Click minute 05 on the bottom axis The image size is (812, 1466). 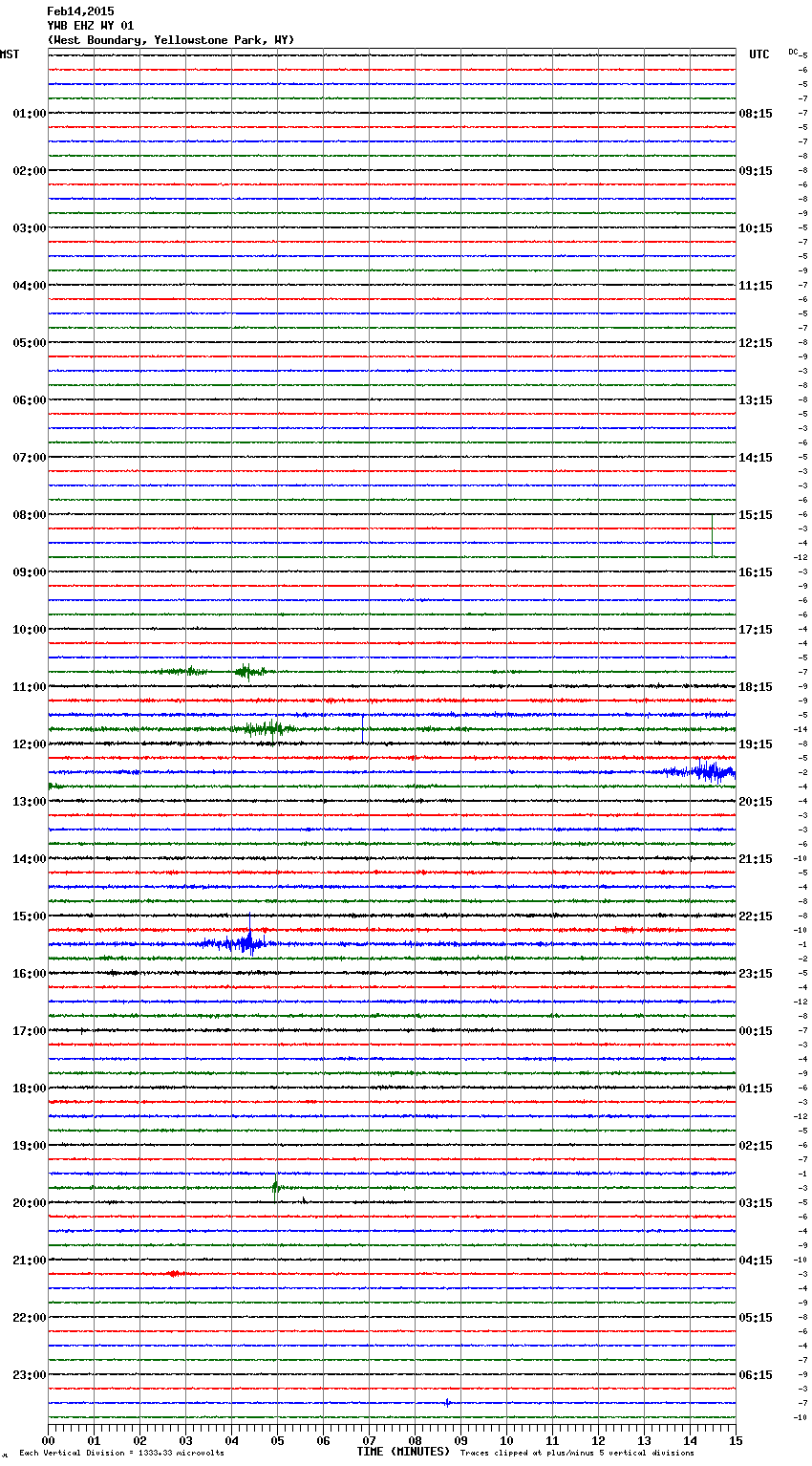(x=277, y=1439)
